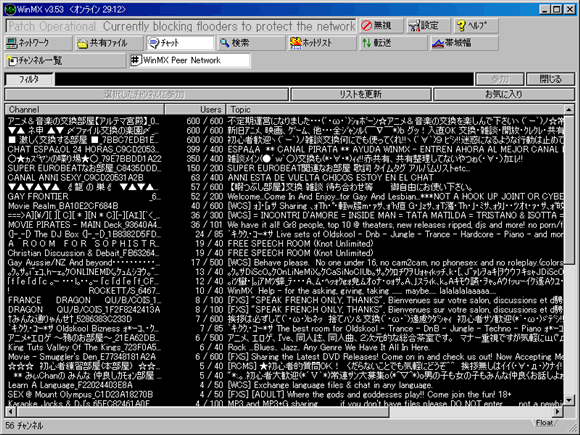Click the リストを更新 button
Viewport: 580px width, 435px height.
tap(361, 94)
